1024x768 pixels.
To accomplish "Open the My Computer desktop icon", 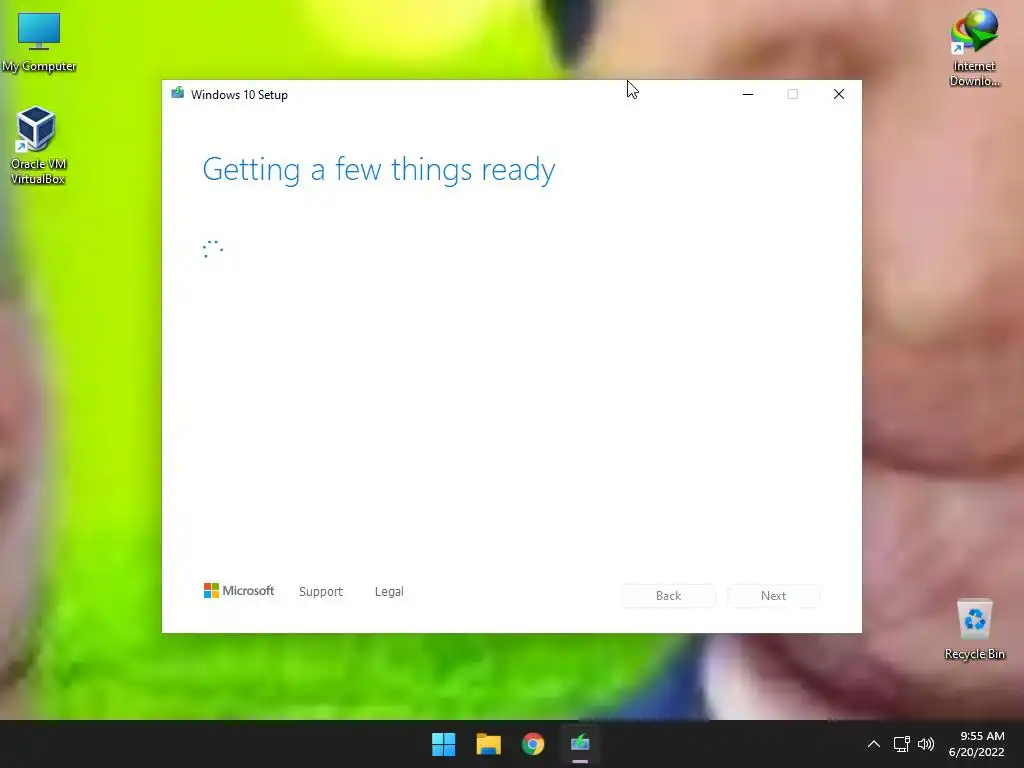I will pos(39,42).
